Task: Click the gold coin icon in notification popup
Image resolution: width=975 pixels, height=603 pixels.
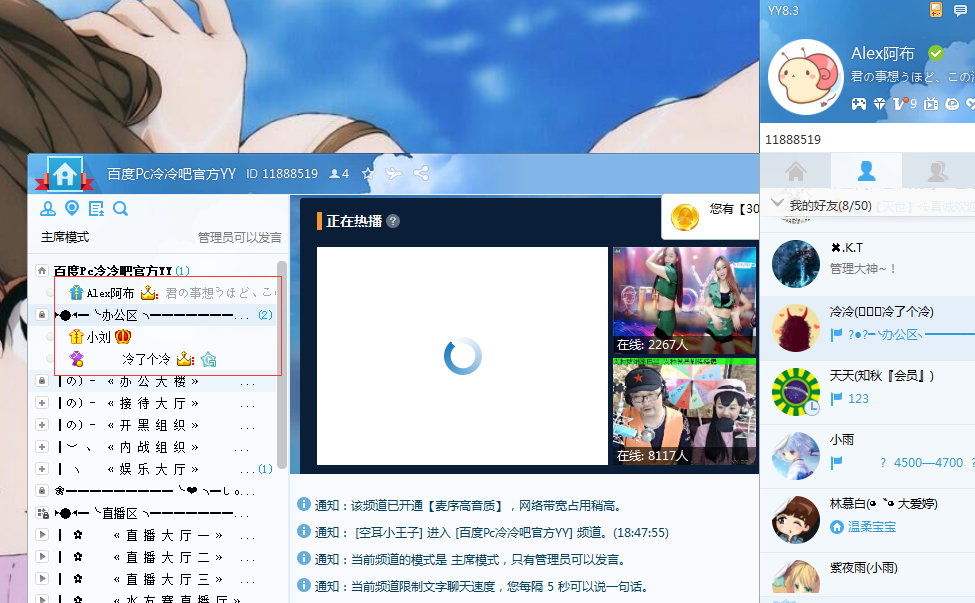Action: 685,218
